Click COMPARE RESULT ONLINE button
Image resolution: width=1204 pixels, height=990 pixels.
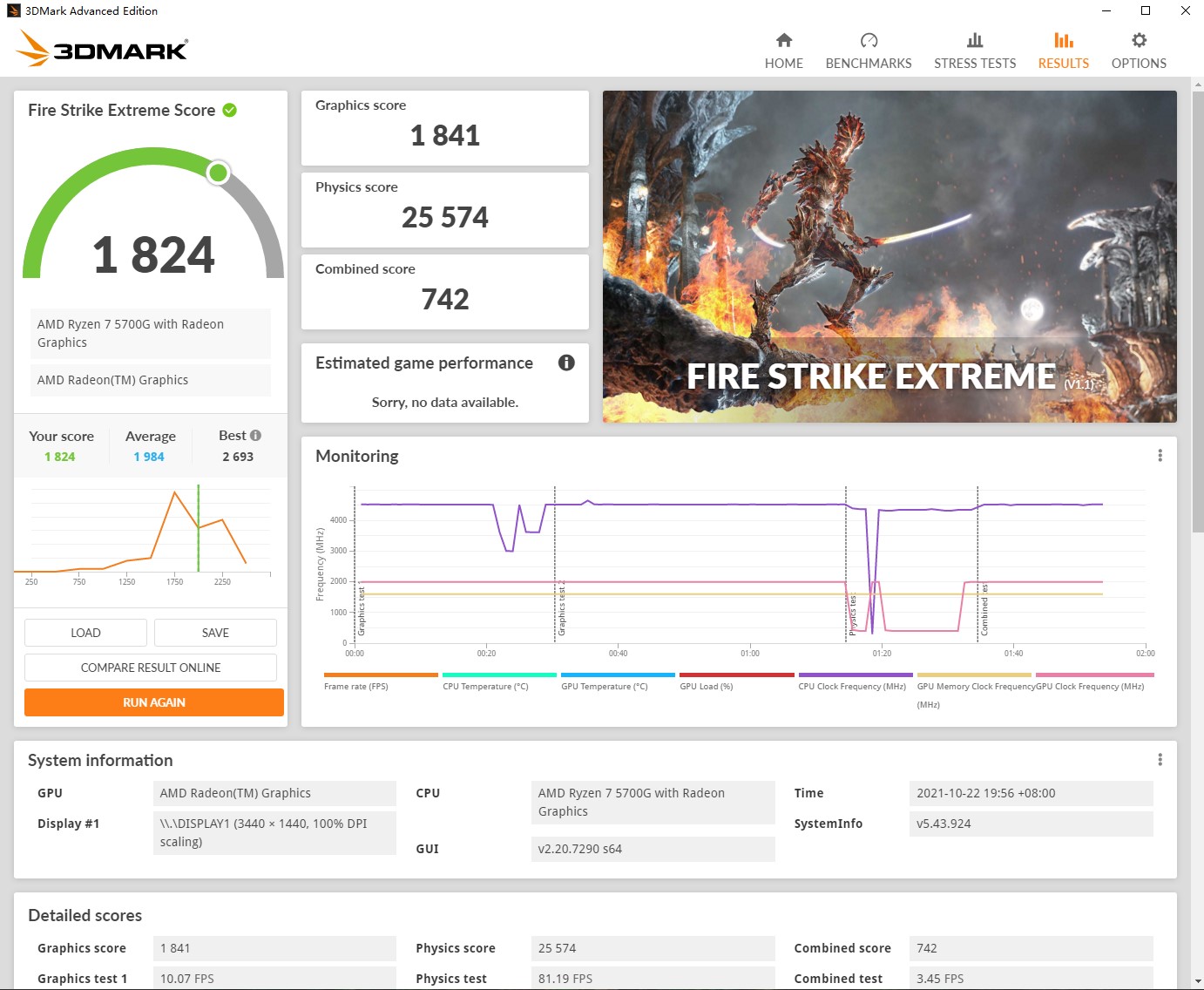(151, 668)
